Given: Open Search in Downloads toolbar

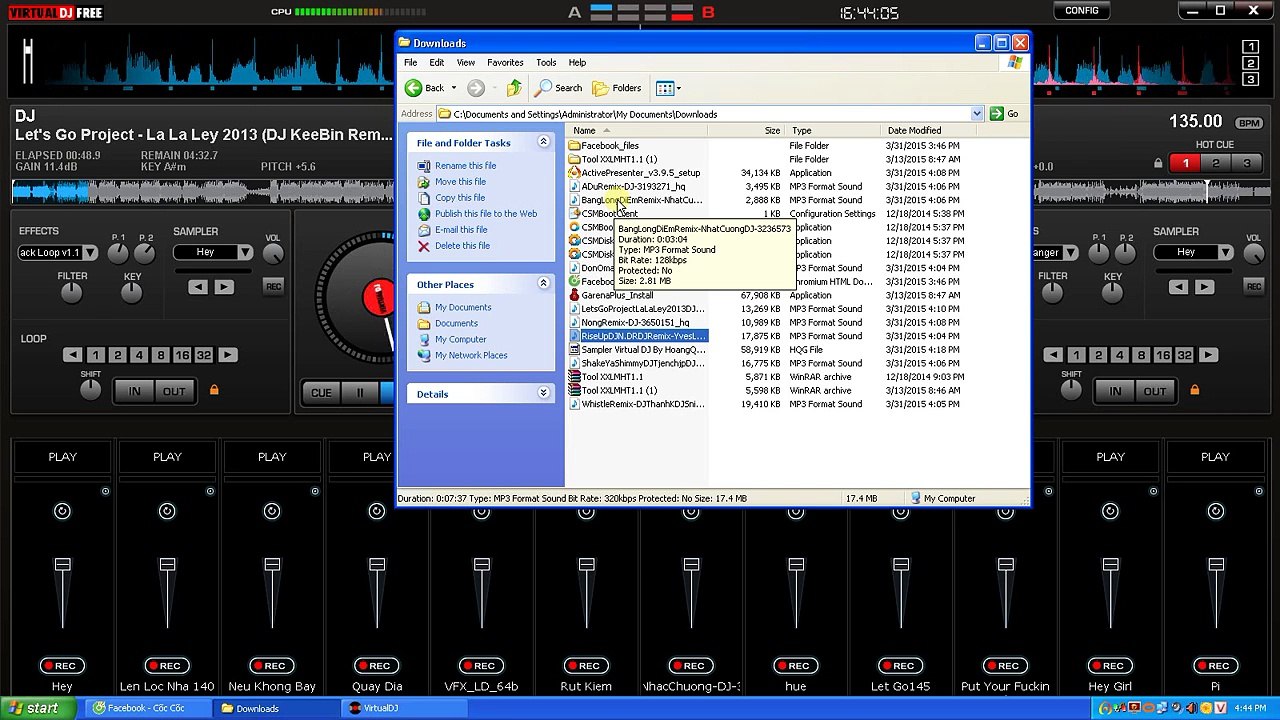Looking at the screenshot, I should point(558,88).
